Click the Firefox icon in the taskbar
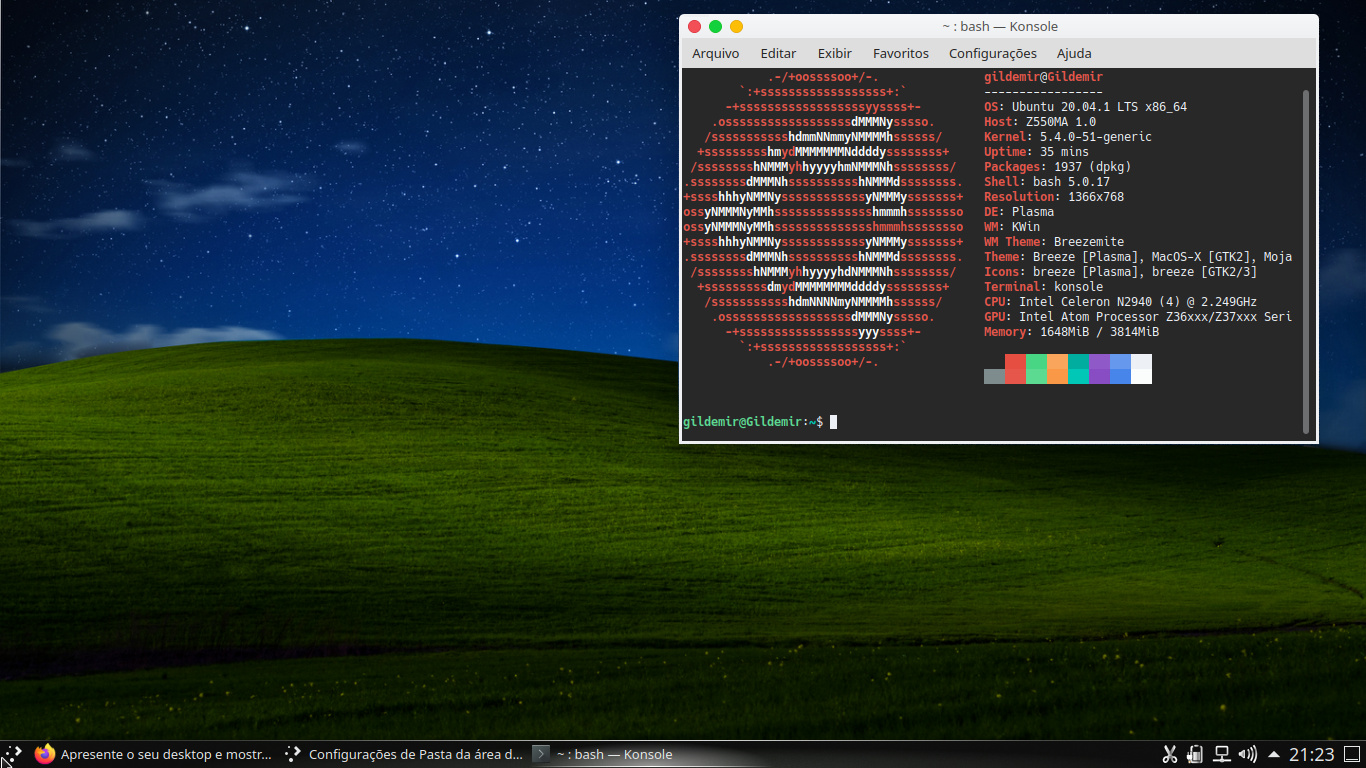 (x=45, y=754)
